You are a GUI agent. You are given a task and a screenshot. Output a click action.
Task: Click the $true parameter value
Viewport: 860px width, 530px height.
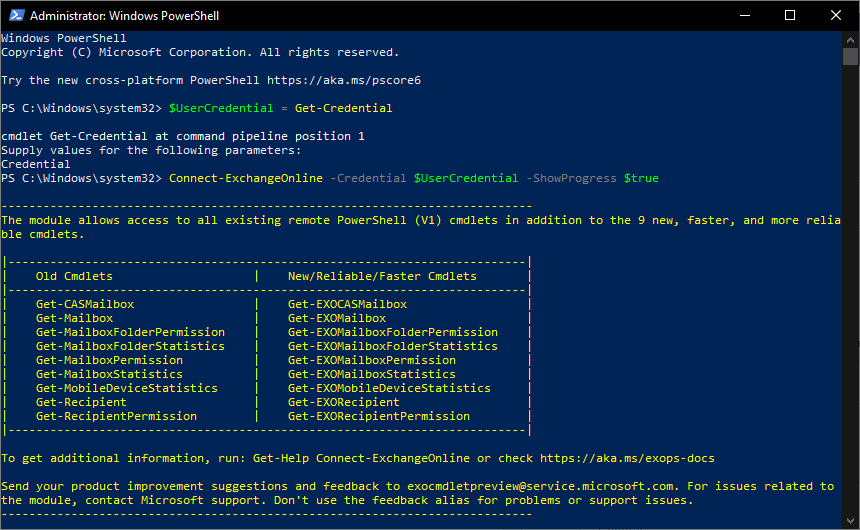pyautogui.click(x=641, y=178)
